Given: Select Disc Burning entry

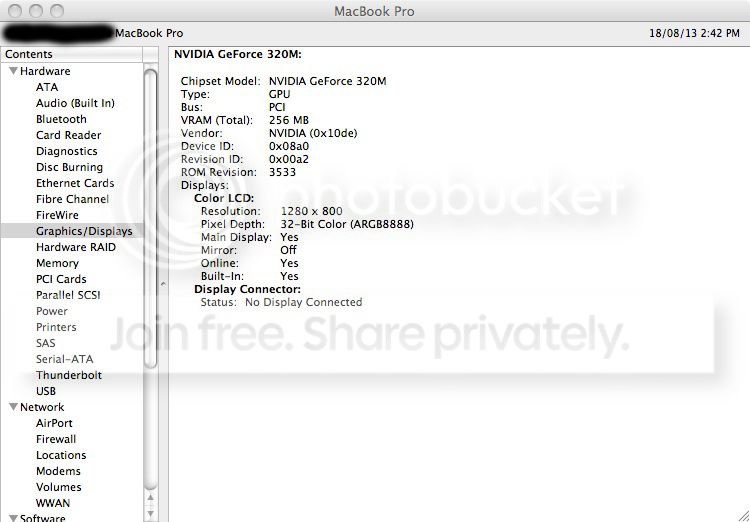Looking at the screenshot, I should point(69,167).
